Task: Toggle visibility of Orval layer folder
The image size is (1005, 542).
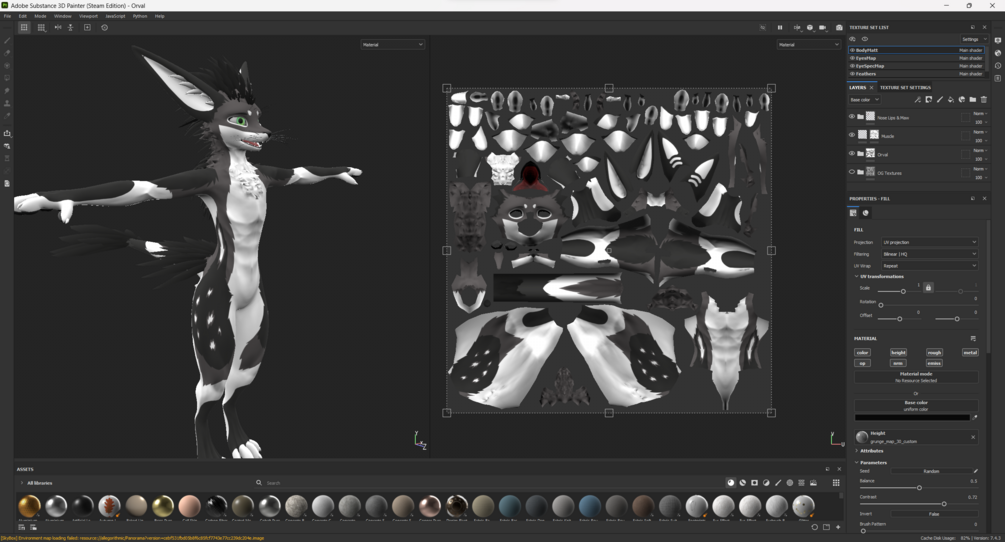Action: [x=852, y=153]
